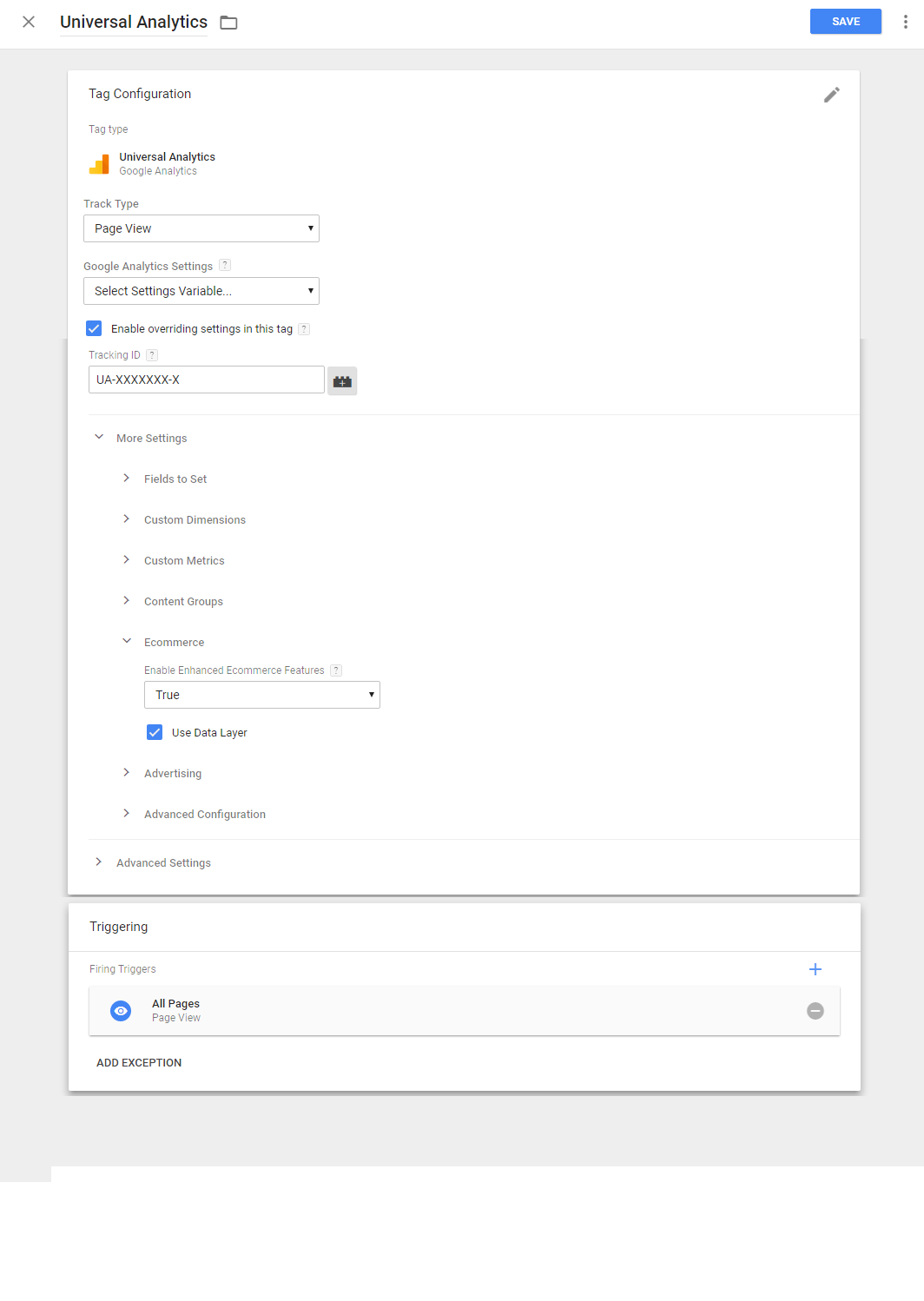Click the plus icon to add firing trigger

click(815, 969)
